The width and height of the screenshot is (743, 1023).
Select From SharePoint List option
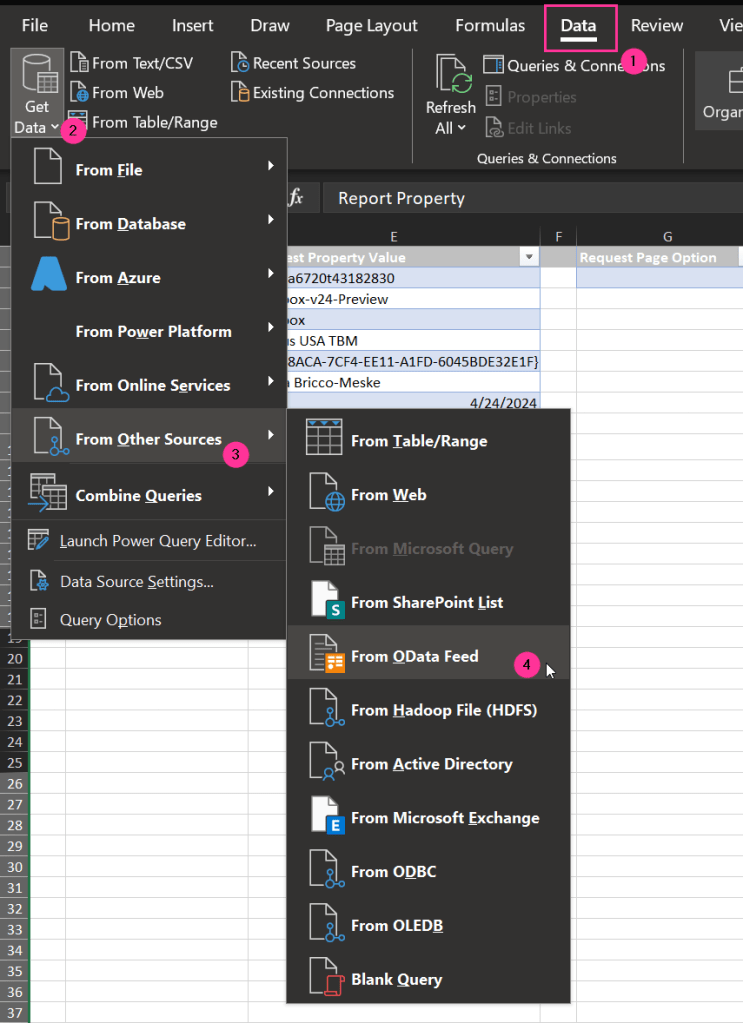tap(427, 602)
